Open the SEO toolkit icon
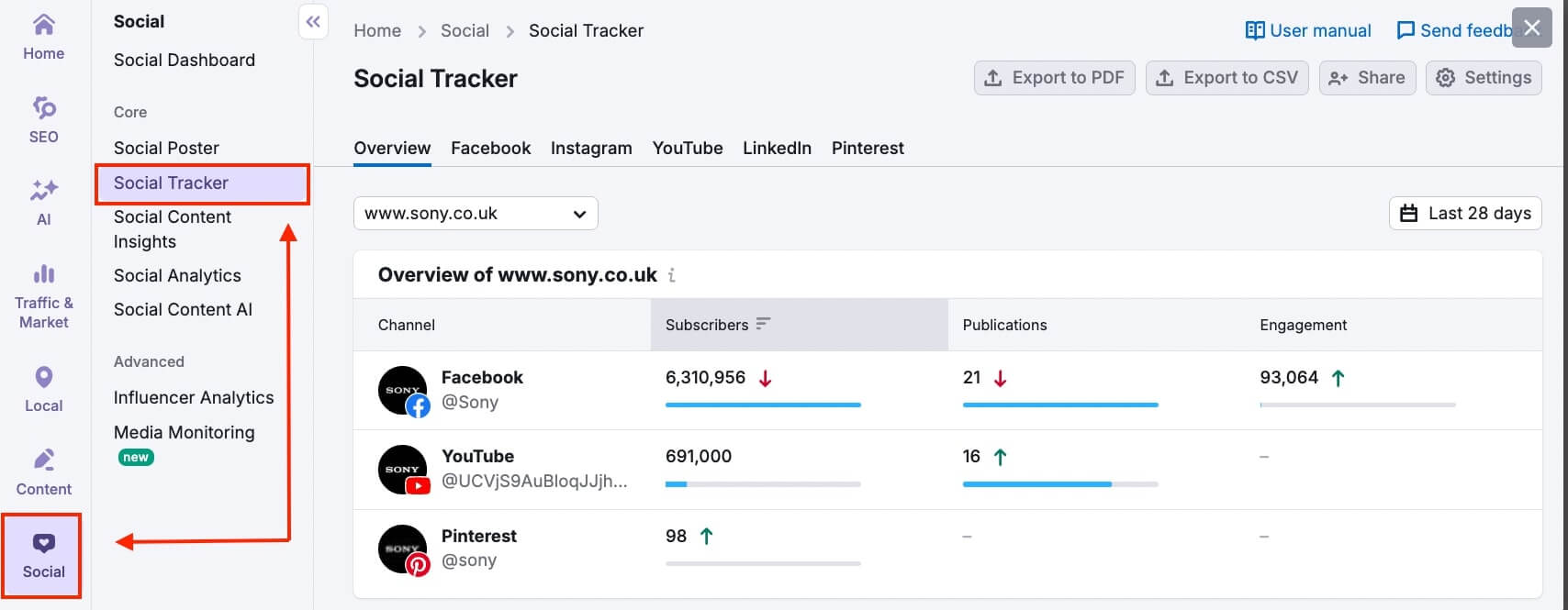The image size is (1568, 610). click(44, 120)
